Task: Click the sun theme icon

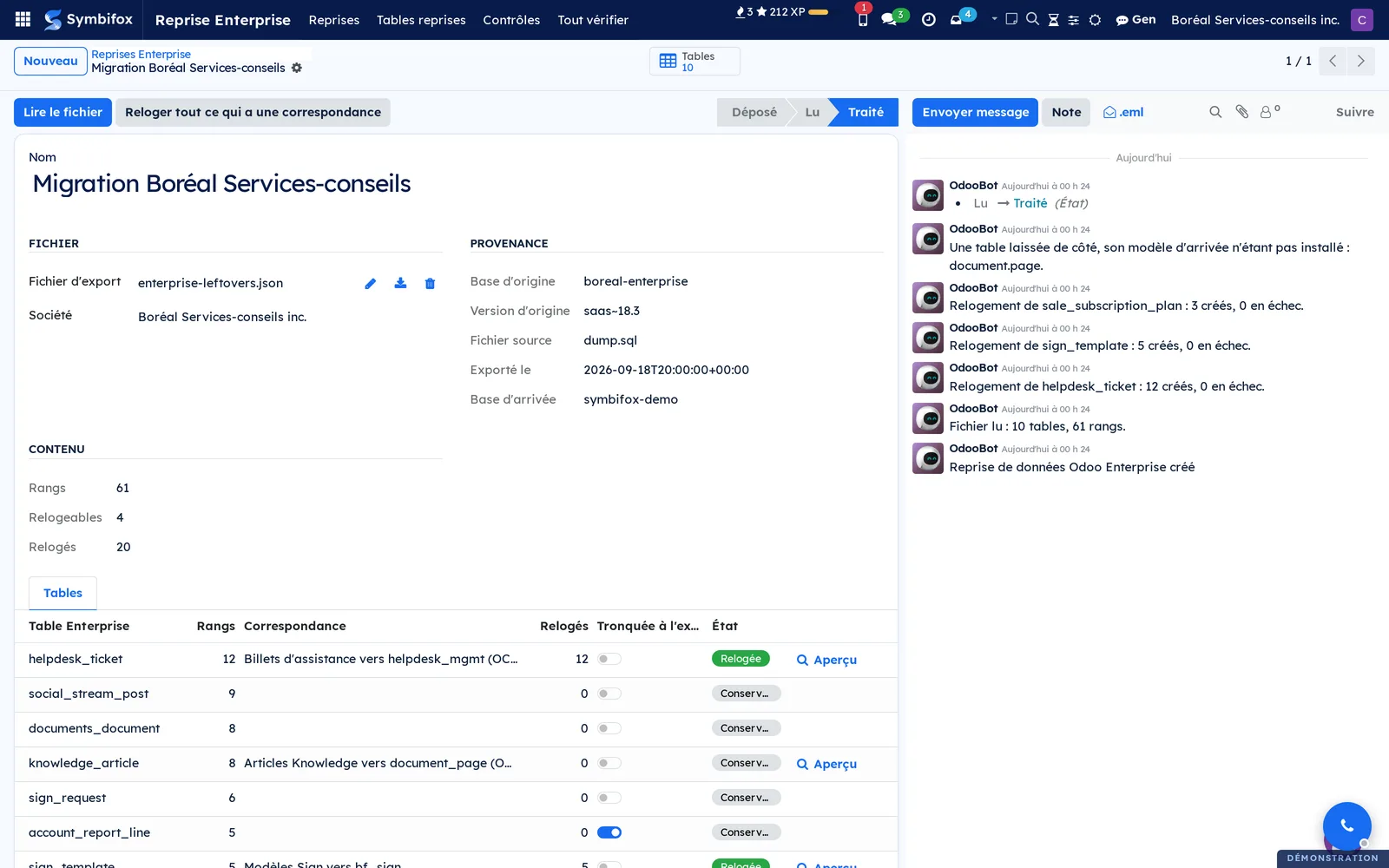Action: coord(1095,19)
